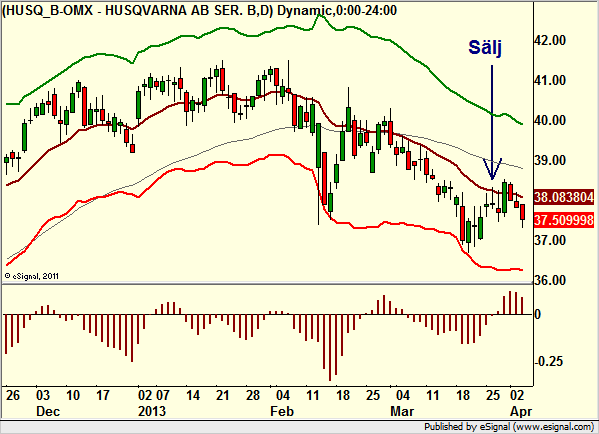Click the Mar month label
599x434 pixels.
click(x=402, y=411)
